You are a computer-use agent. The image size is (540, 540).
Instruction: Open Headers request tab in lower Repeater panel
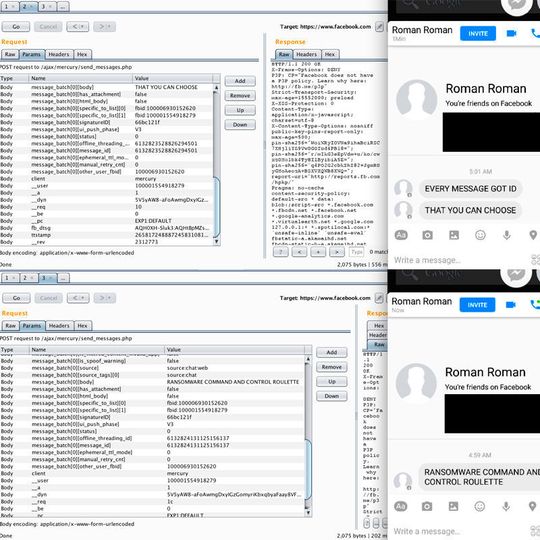point(59,326)
